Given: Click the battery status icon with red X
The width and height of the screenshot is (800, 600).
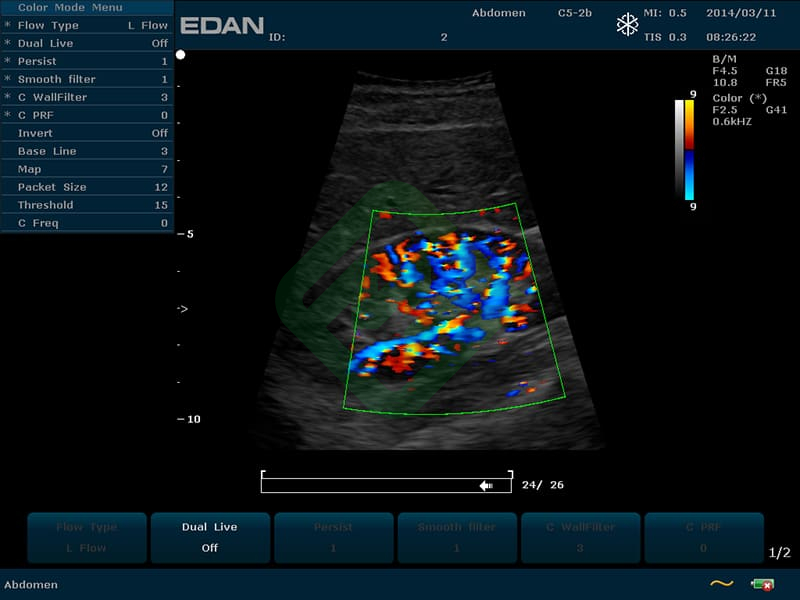Looking at the screenshot, I should [763, 583].
